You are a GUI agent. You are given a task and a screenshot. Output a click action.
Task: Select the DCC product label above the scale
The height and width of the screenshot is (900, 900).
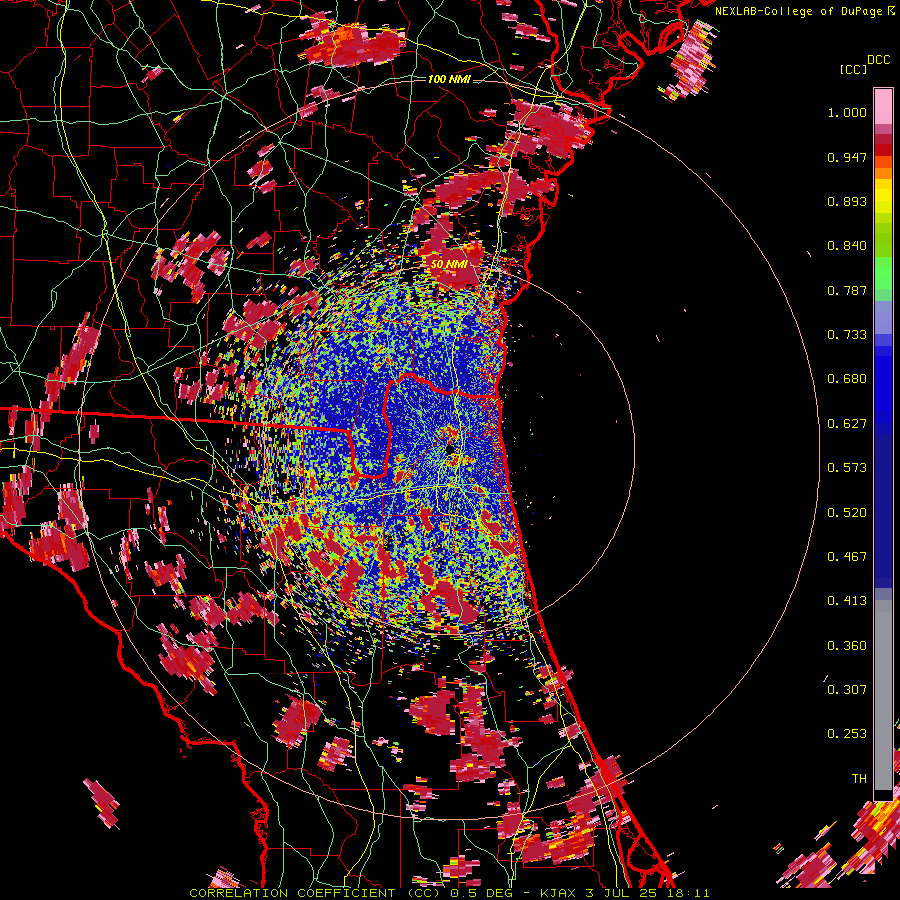coord(878,60)
